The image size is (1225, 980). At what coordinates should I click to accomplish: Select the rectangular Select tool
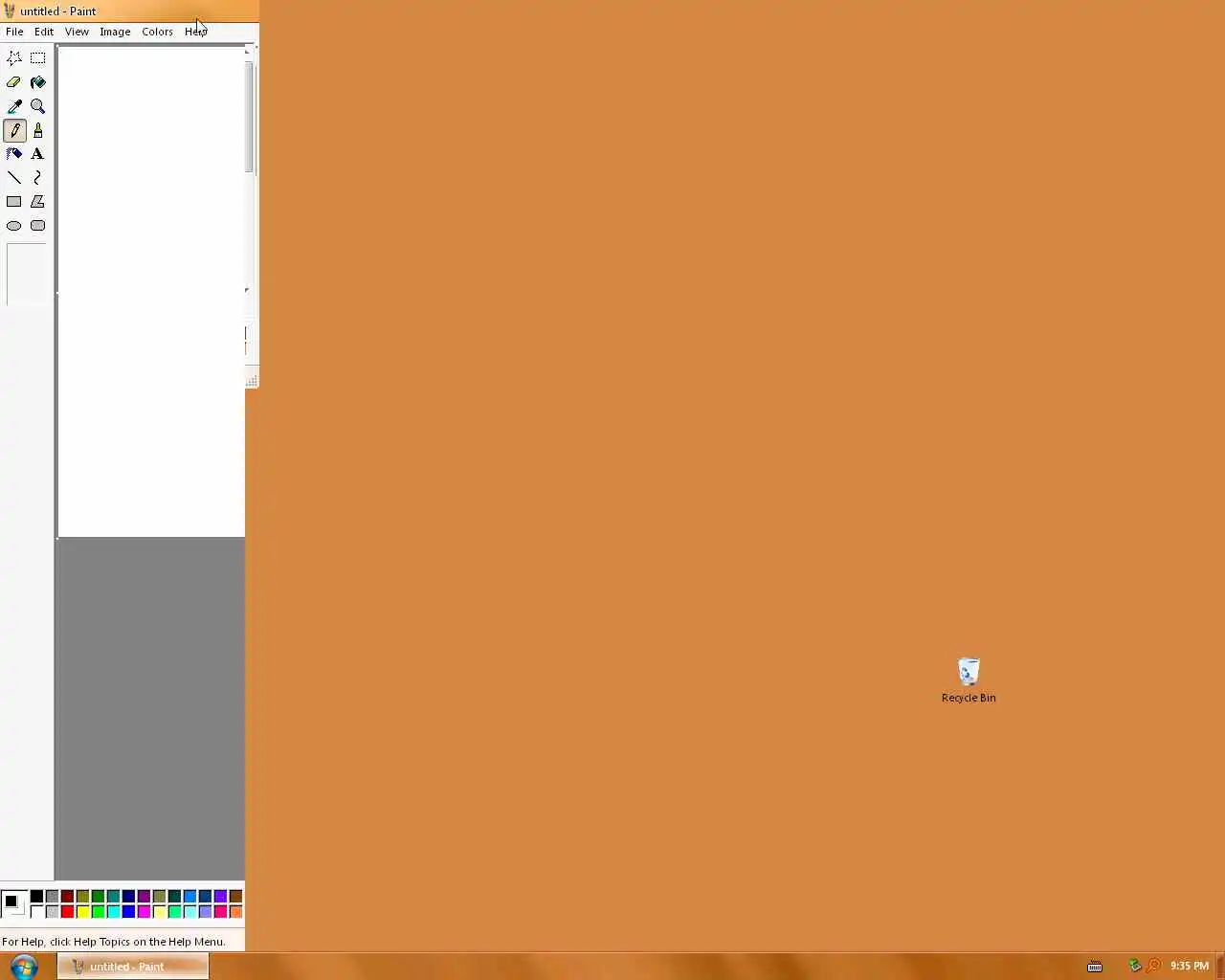(38, 58)
